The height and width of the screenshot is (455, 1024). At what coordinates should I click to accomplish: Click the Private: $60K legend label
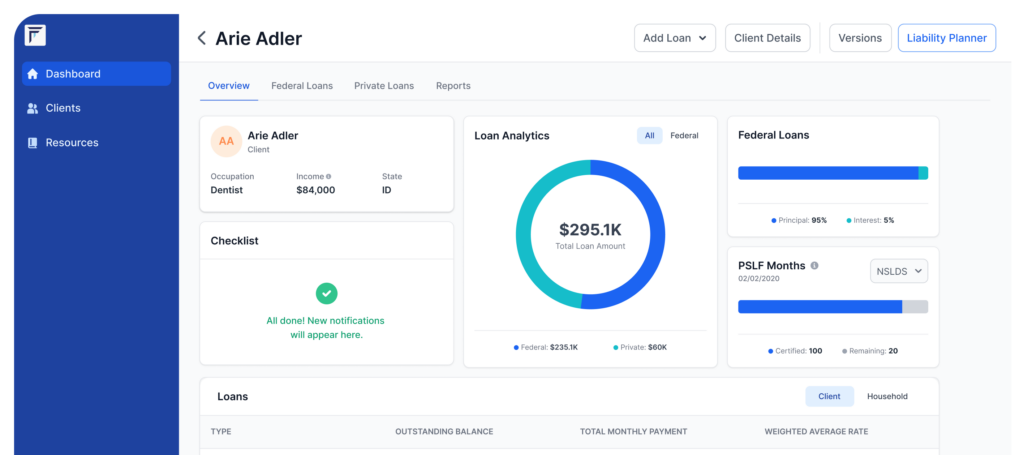coord(643,348)
